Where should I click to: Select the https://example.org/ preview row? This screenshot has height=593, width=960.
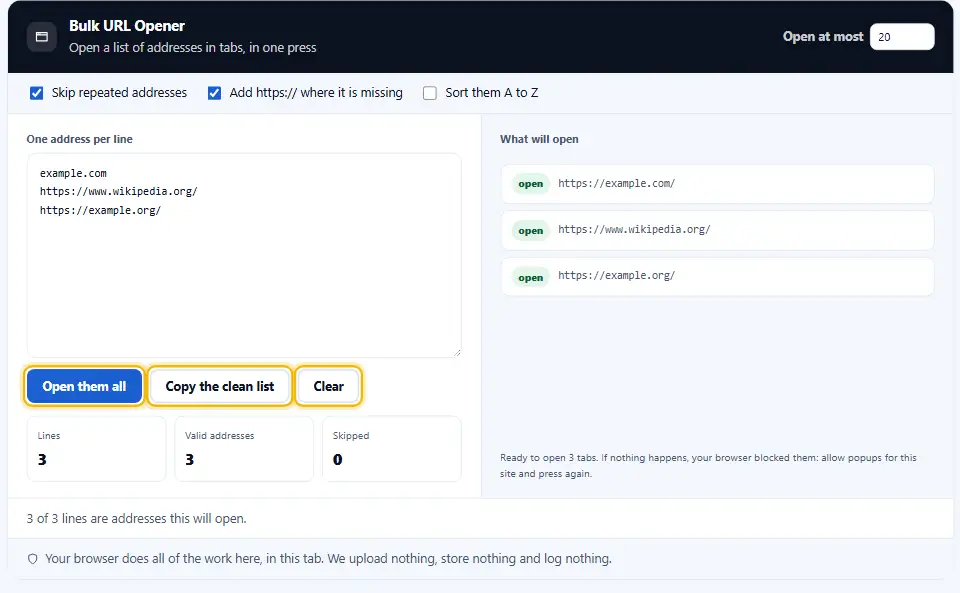pyautogui.click(x=718, y=277)
